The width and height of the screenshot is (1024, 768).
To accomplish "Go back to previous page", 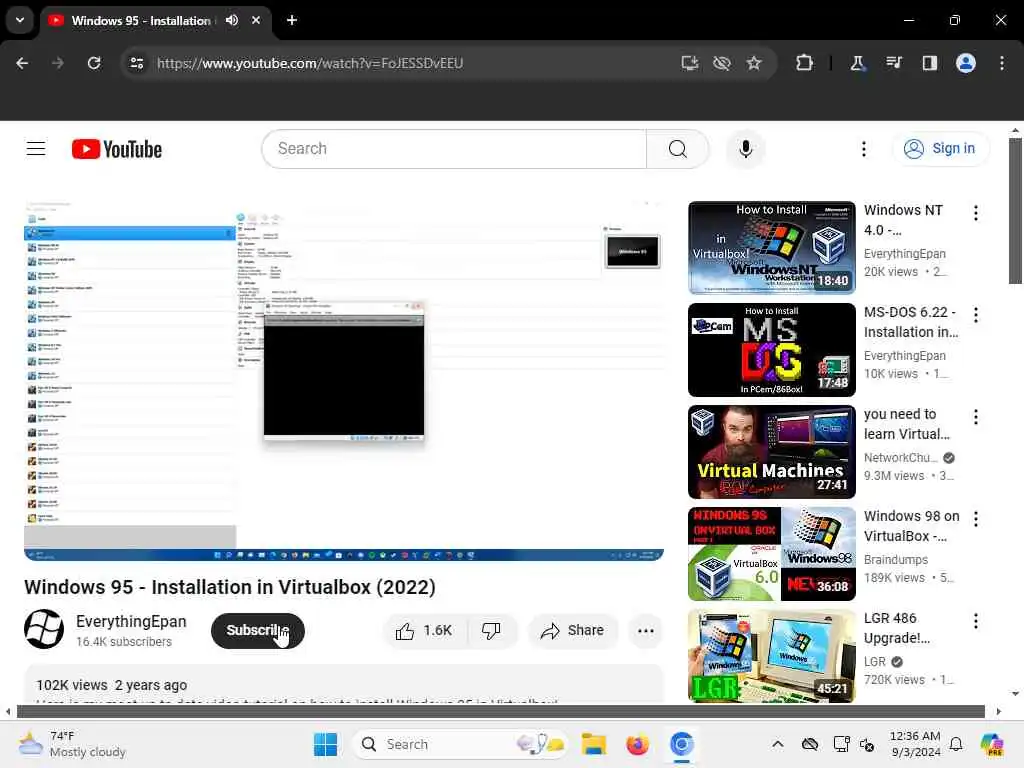I will tap(22, 63).
